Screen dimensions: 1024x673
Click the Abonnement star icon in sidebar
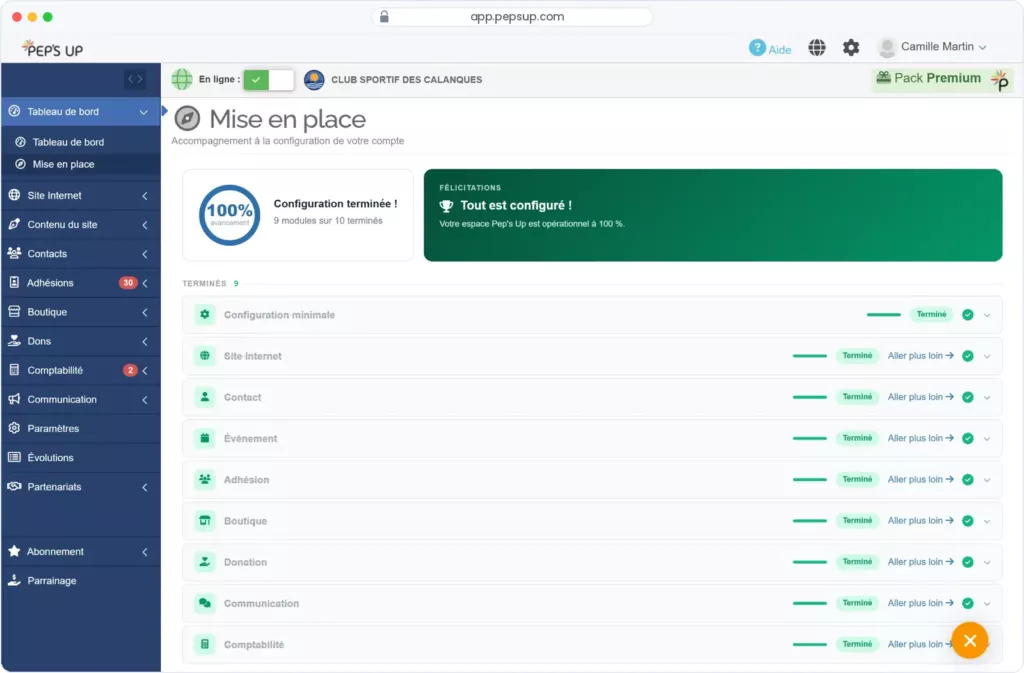click(x=14, y=551)
